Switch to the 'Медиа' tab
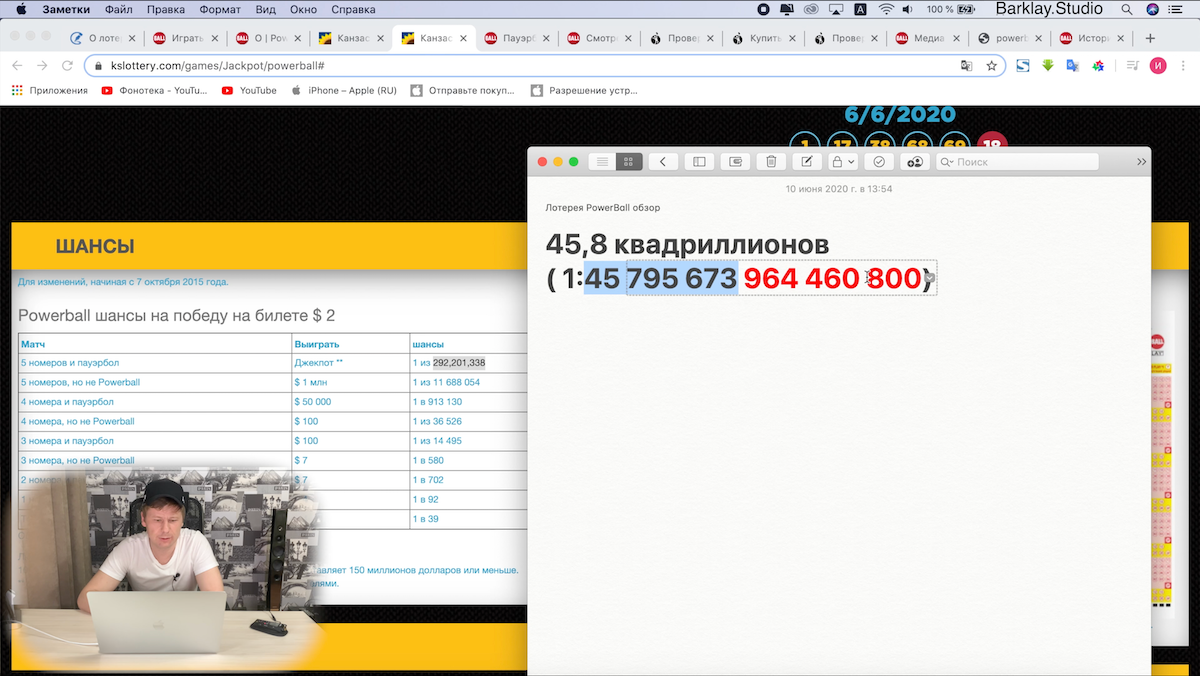1200x676 pixels. [930, 39]
